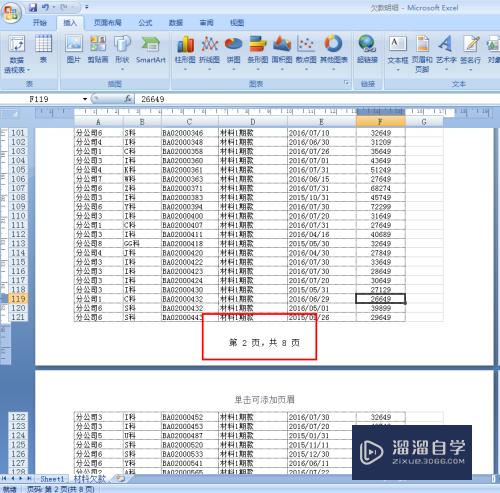Insert a Table (表)
500x493 pixels.
click(44, 49)
